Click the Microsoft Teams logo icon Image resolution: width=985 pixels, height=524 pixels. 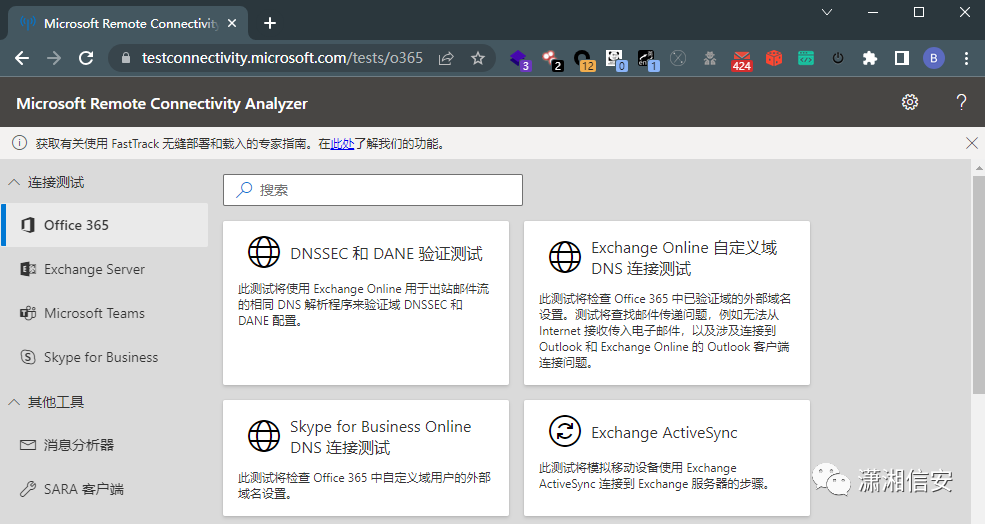(28, 313)
